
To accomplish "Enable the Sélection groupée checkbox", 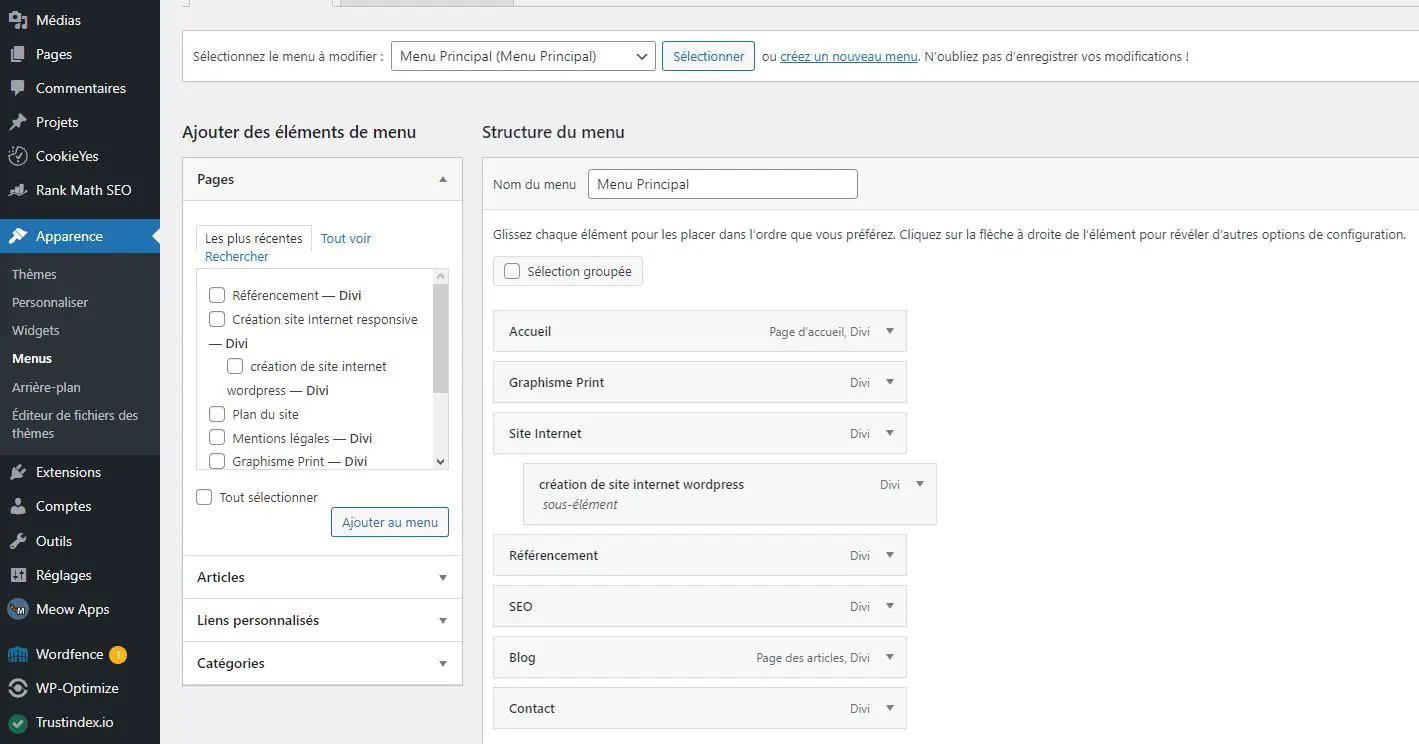I will [x=512, y=271].
